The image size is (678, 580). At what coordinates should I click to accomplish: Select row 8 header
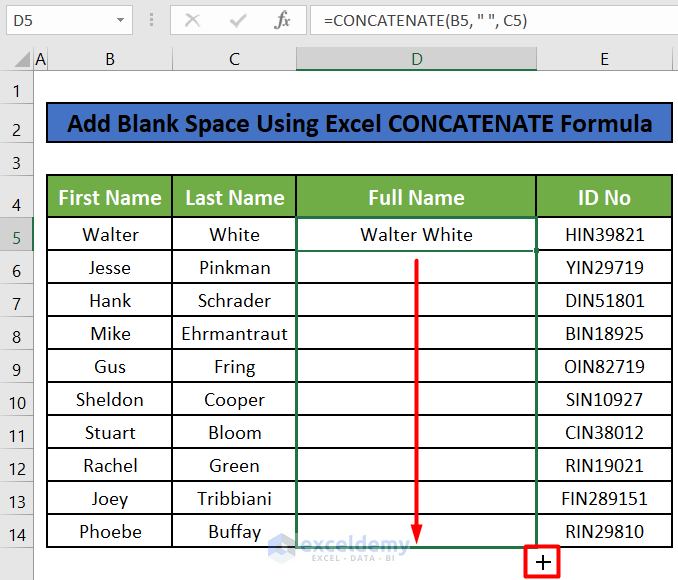coord(16,333)
